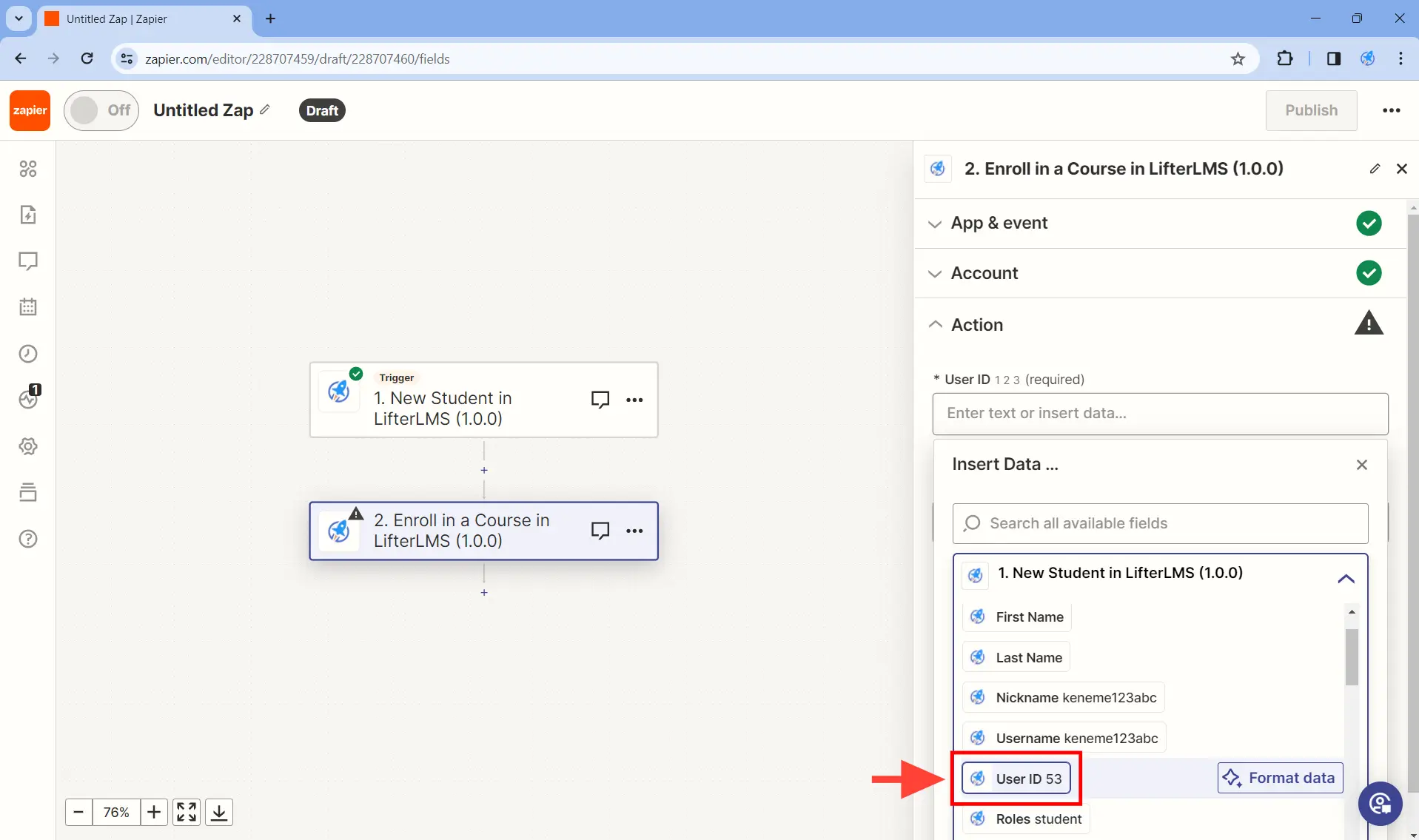1419x840 pixels.
Task: Open the Zap more options menu in header
Action: 1392,110
